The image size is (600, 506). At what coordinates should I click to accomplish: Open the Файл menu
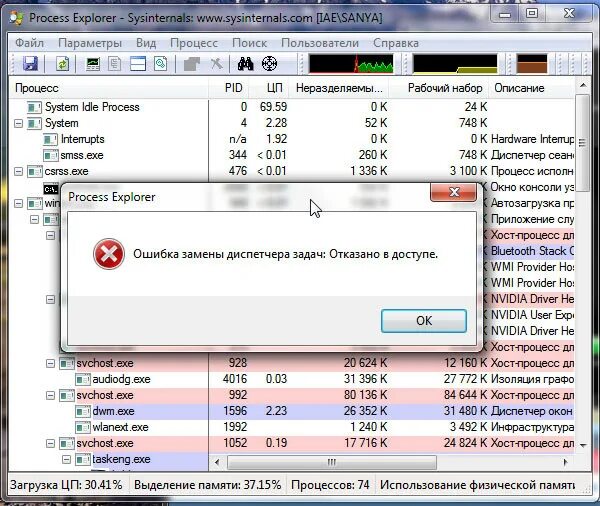29,43
